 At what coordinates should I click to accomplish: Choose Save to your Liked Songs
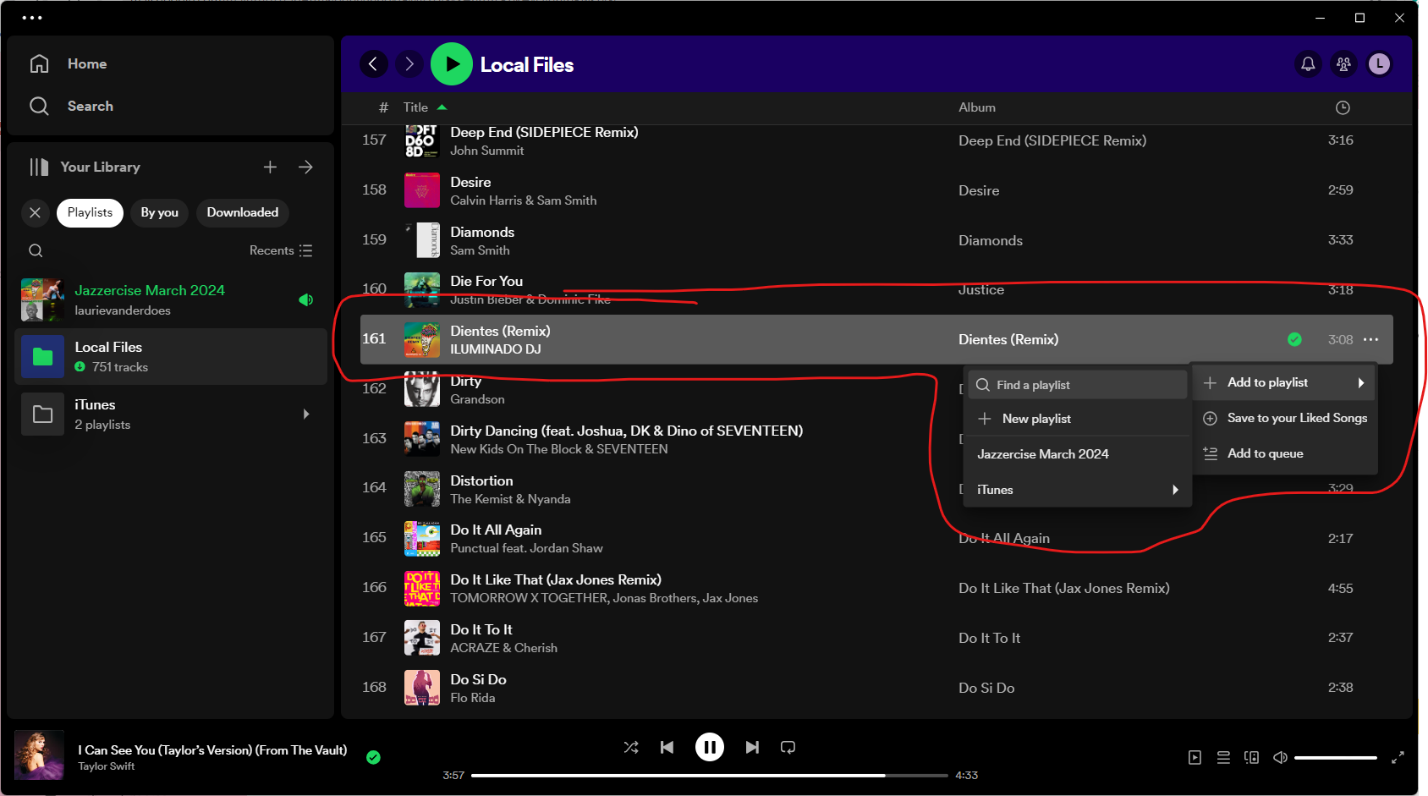tap(1284, 419)
